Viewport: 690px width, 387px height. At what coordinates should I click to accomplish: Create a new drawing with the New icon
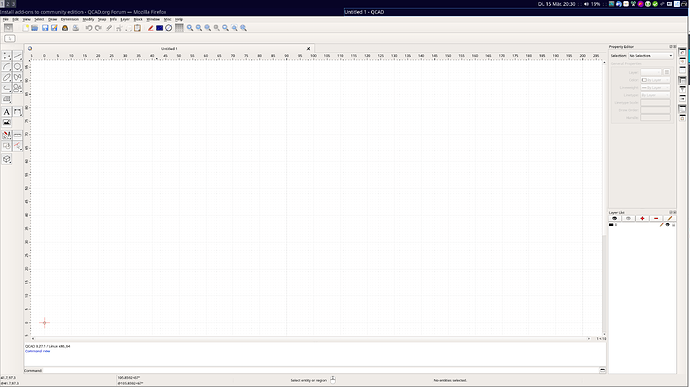[26, 28]
